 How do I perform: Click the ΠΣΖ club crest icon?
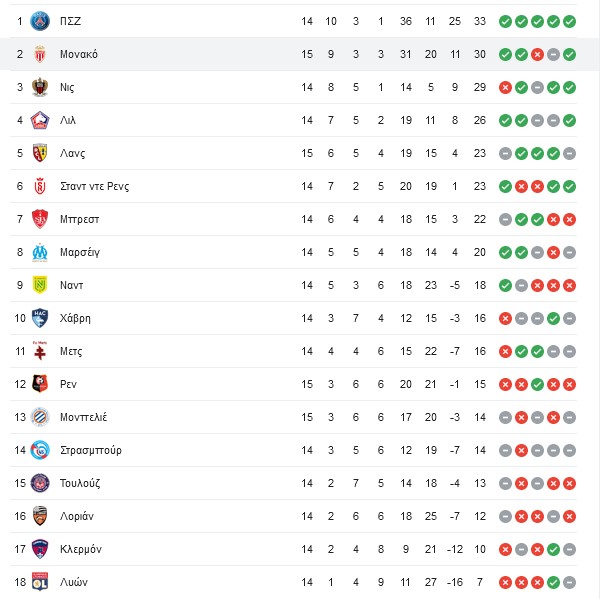40,21
